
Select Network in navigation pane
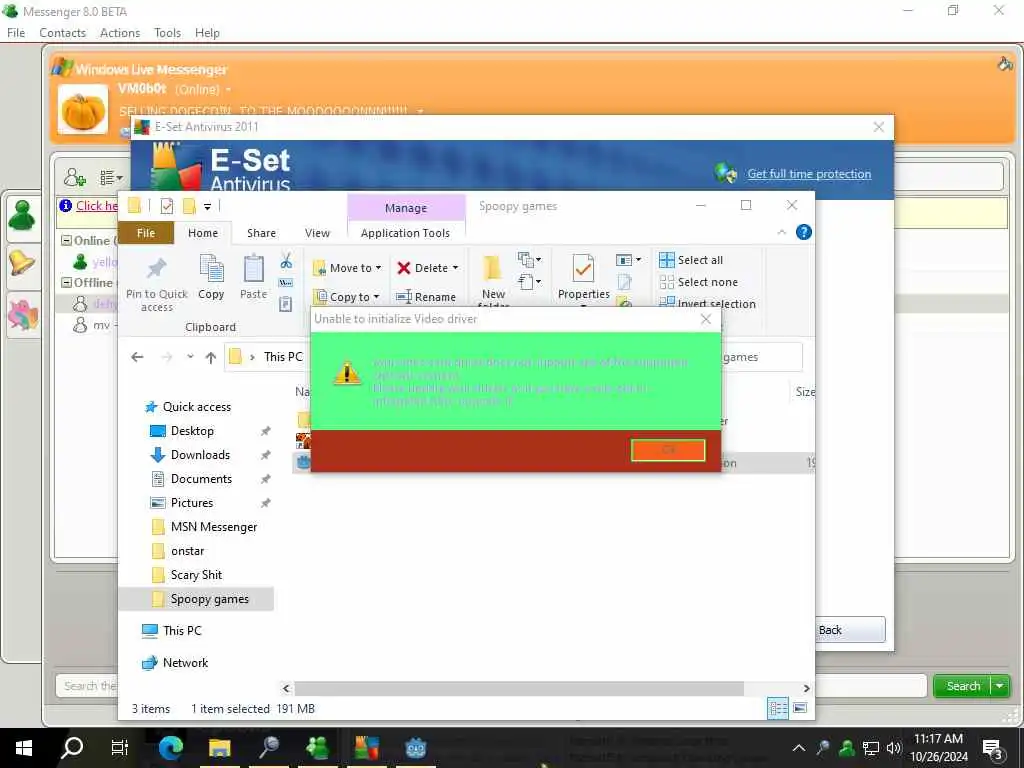[x=185, y=662]
